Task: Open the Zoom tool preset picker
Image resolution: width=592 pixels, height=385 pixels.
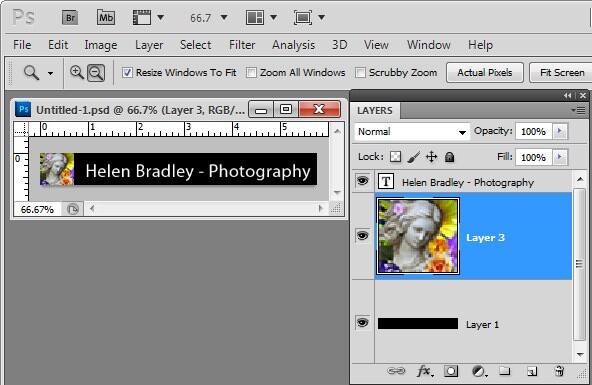Action: click(50, 74)
